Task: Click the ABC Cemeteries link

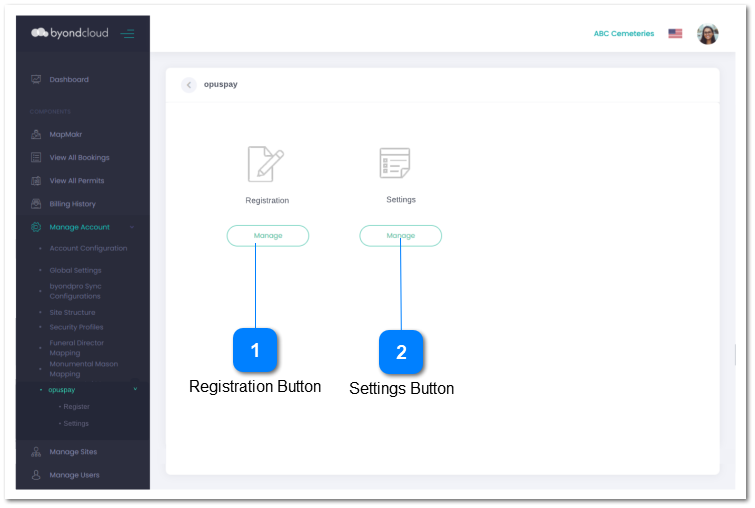Action: [624, 34]
